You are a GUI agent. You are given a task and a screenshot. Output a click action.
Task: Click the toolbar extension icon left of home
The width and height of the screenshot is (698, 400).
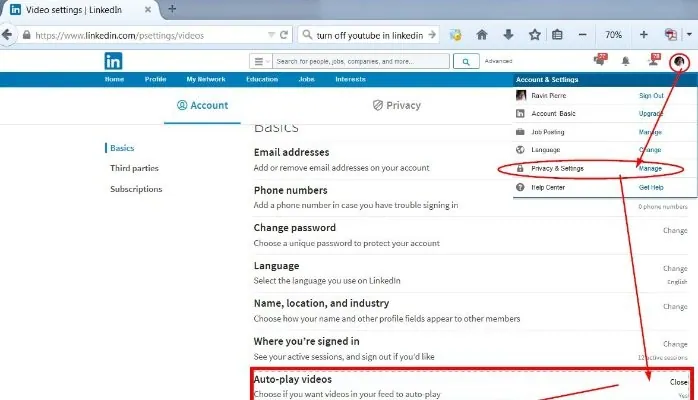(455, 35)
